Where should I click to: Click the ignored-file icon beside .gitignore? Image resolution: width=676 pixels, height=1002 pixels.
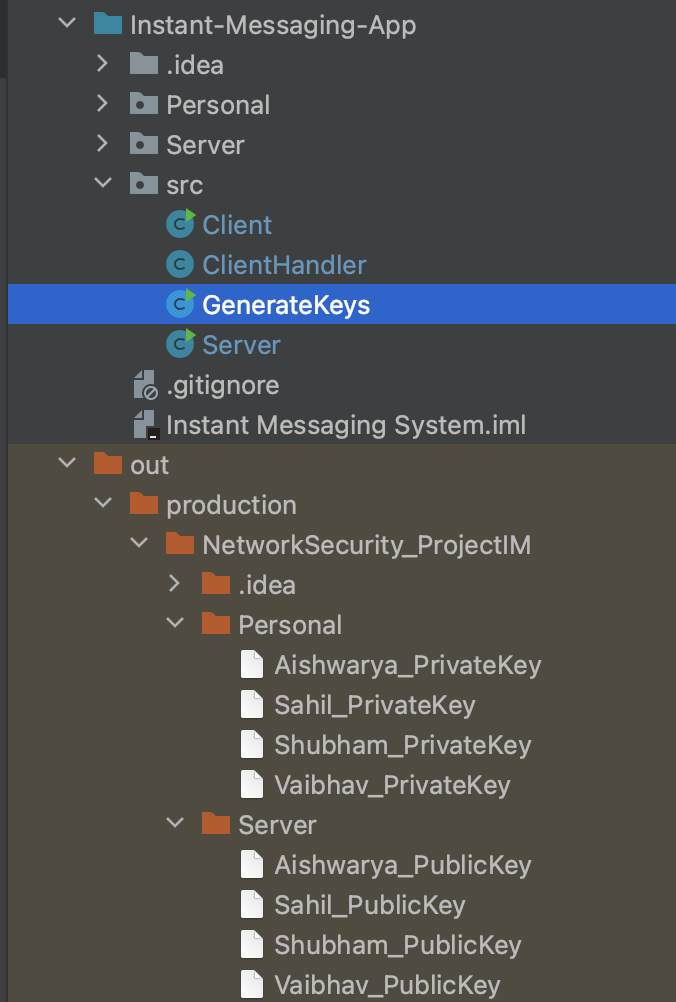[147, 384]
